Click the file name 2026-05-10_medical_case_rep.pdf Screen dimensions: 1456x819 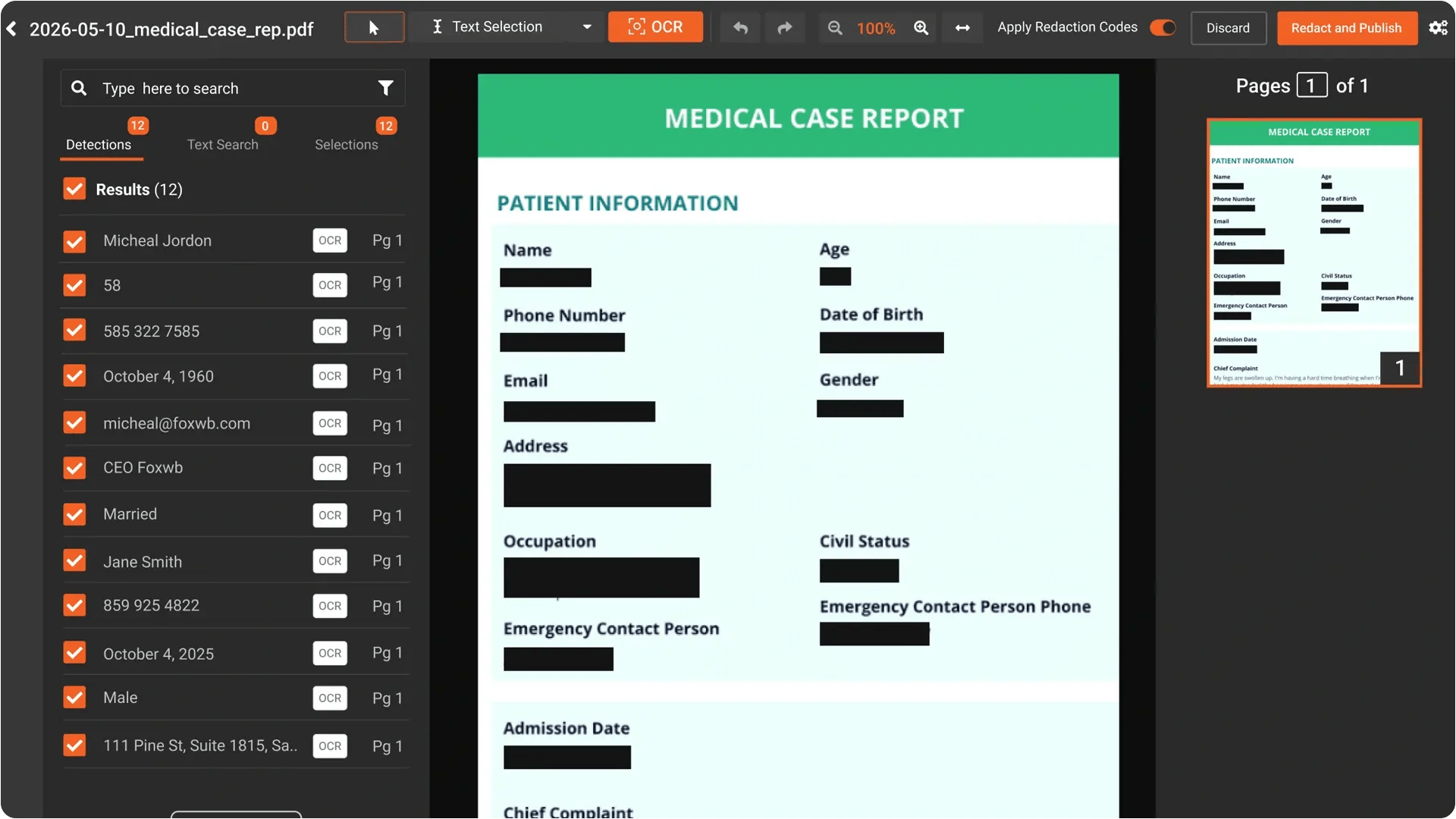click(x=171, y=30)
